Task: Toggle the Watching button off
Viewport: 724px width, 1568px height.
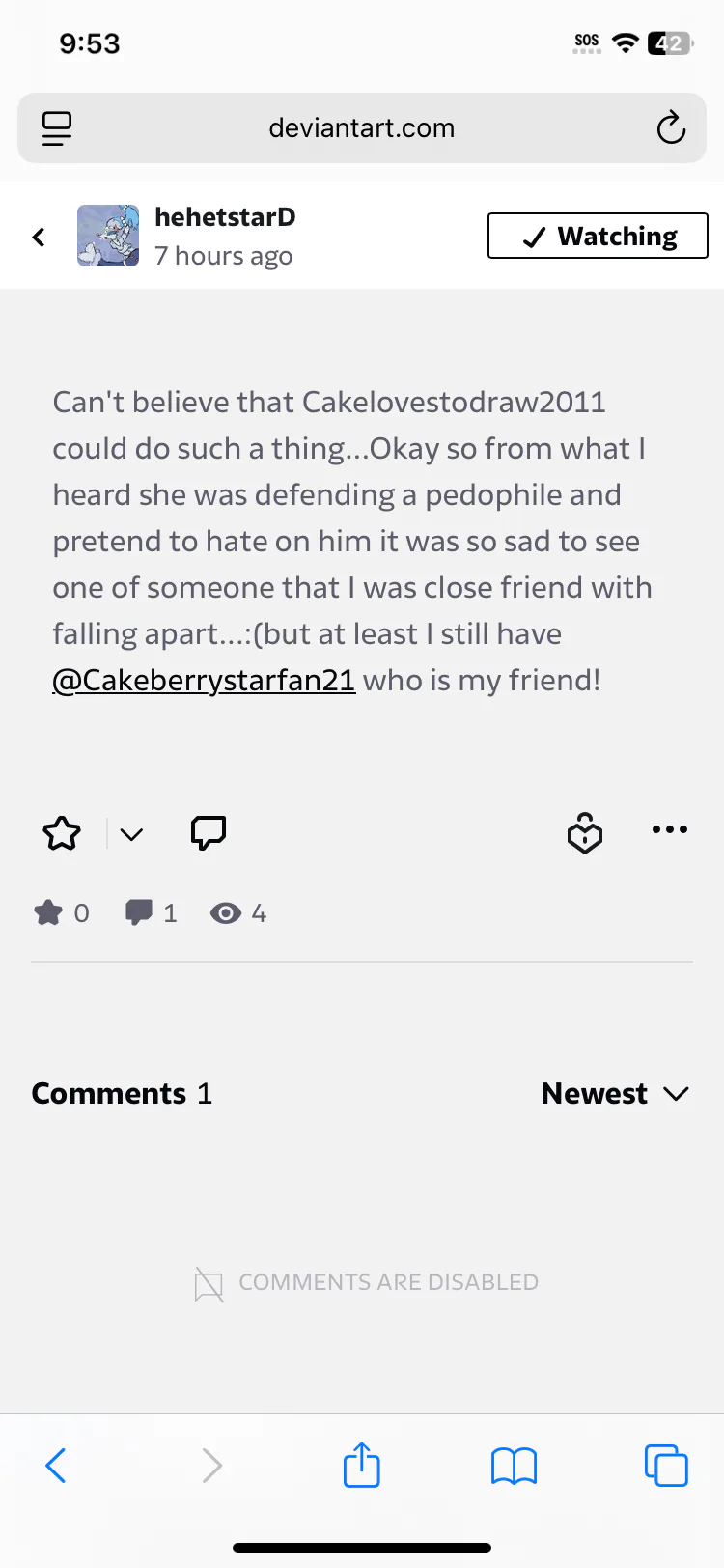Action: pos(598,236)
